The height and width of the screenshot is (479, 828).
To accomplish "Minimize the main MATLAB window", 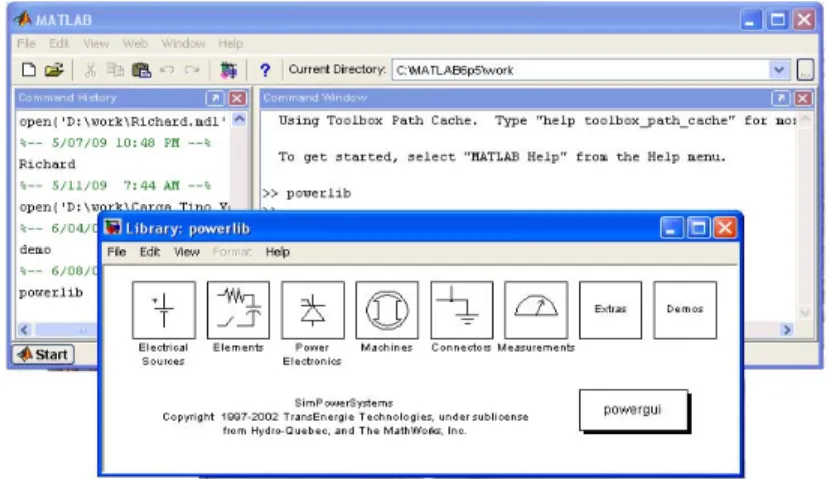I will (x=750, y=20).
